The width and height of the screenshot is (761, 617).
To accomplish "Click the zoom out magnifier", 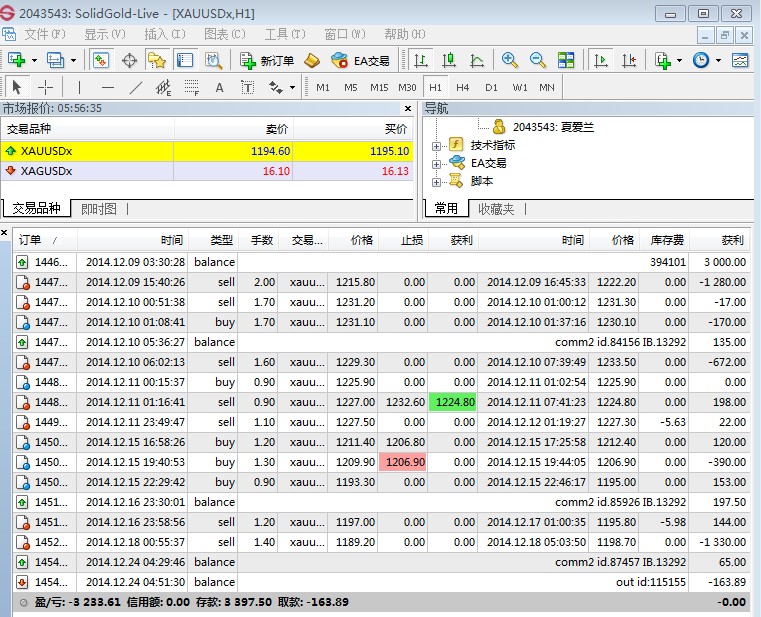I will point(538,60).
